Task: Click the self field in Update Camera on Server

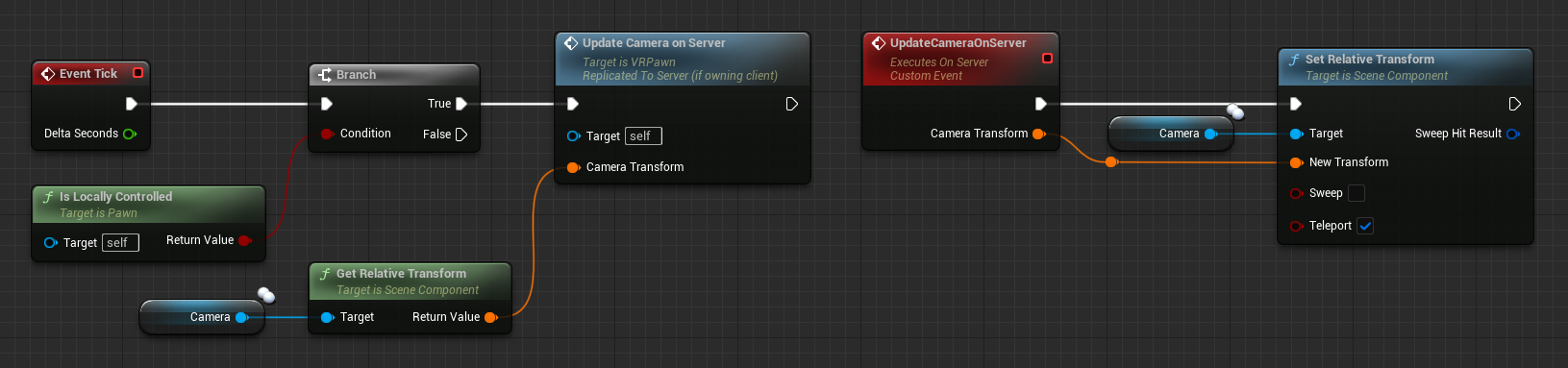Action: [x=643, y=136]
